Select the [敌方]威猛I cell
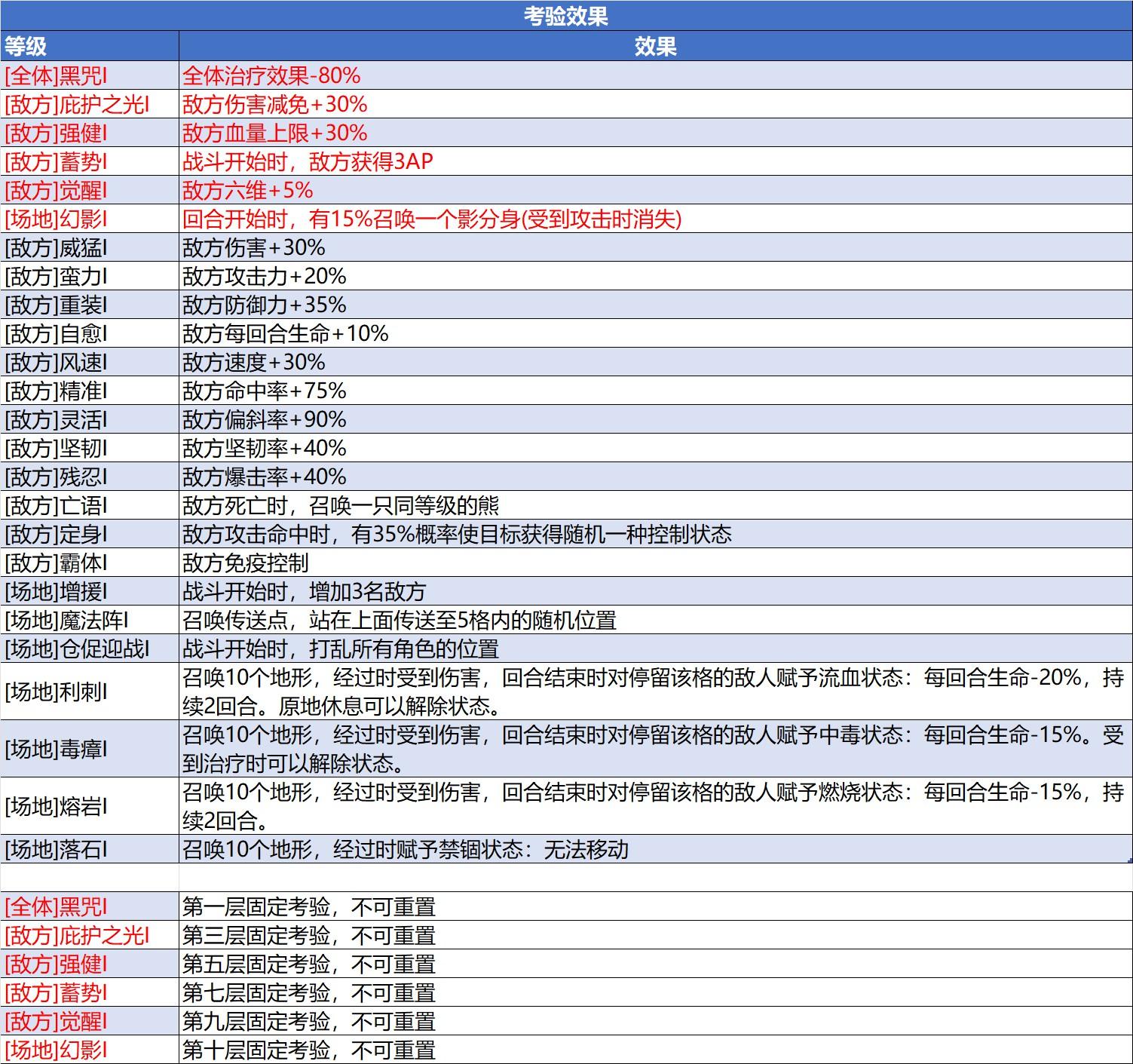 [90, 247]
